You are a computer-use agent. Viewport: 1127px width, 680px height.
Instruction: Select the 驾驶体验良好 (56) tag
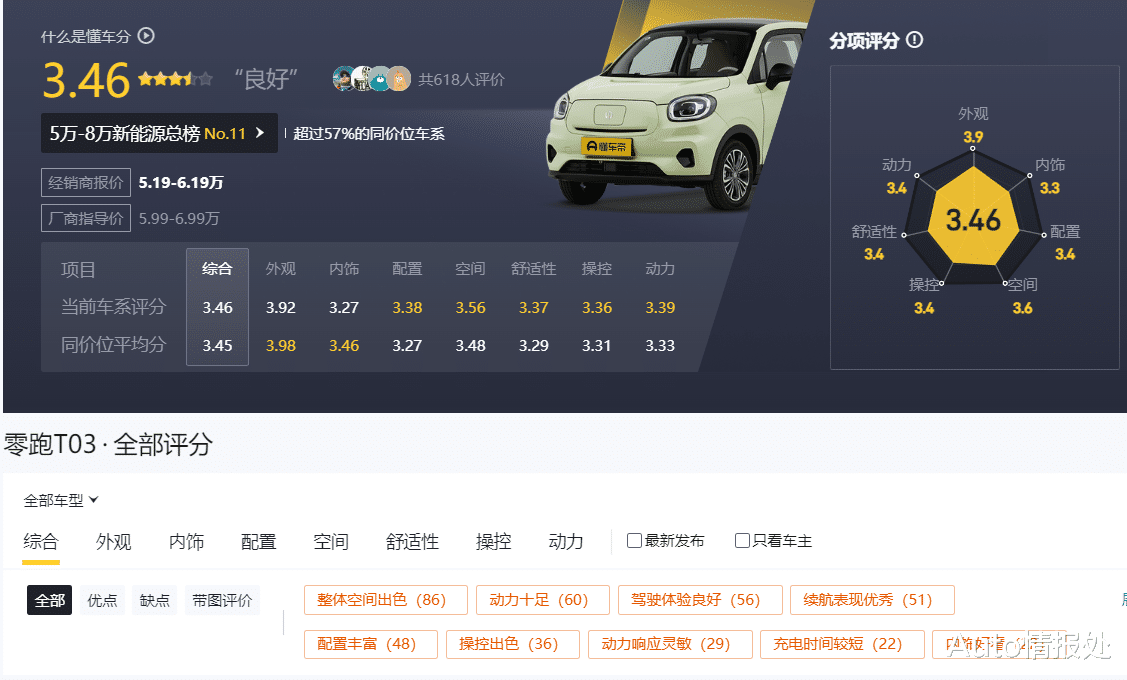tap(700, 599)
